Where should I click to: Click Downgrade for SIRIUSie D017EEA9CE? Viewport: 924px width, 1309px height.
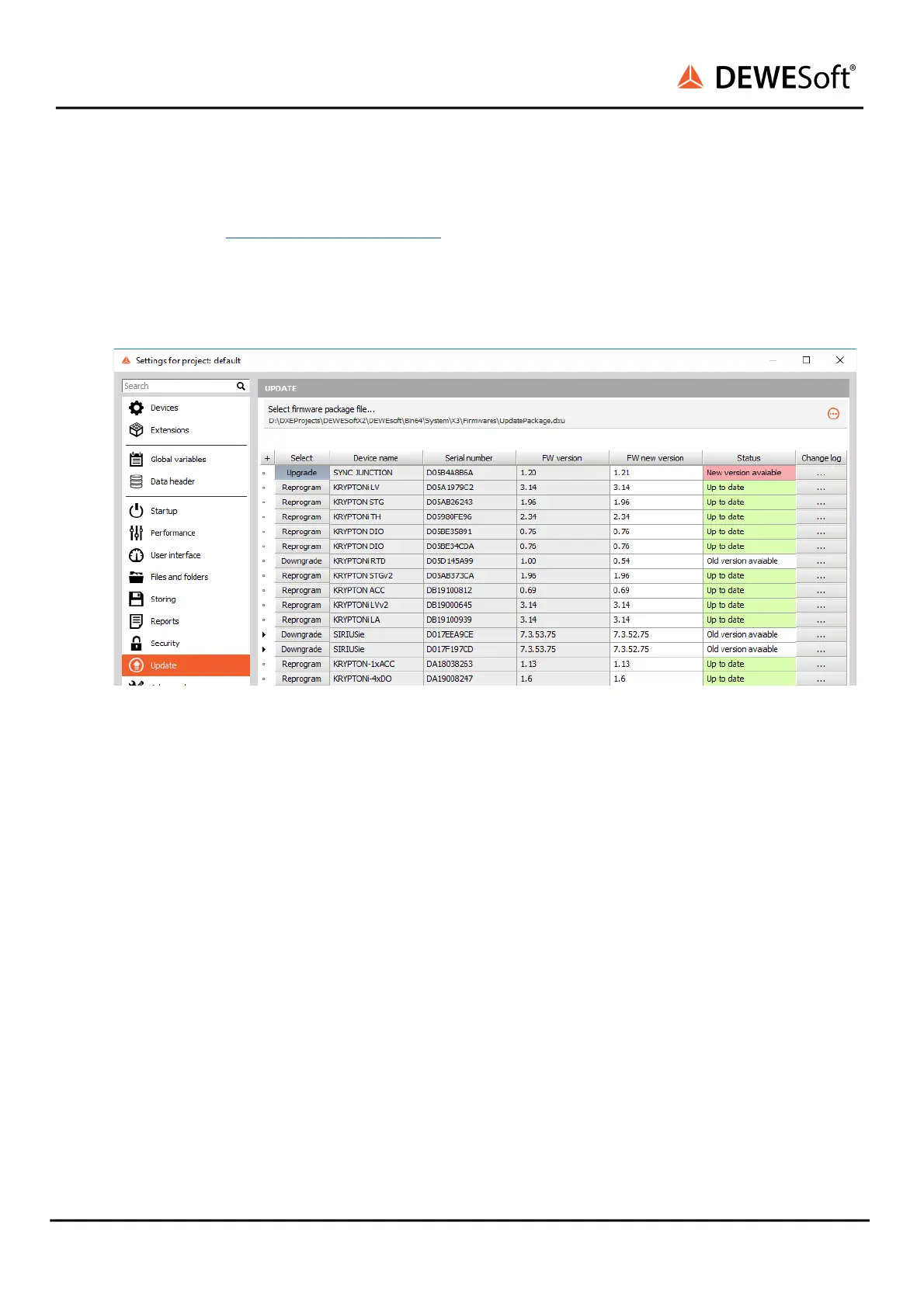302,634
